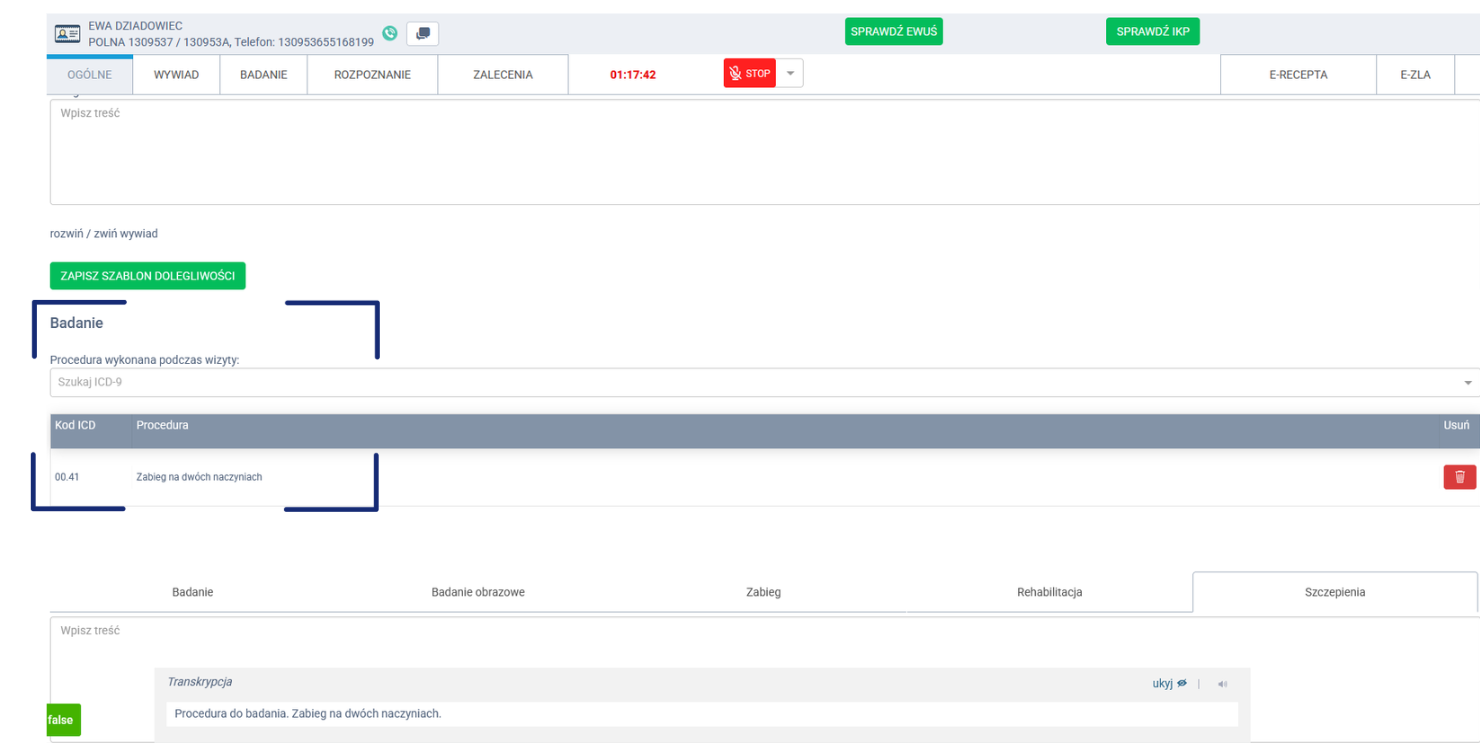Open the Szukaj ICD-9 procedure dropdown
Image resolution: width=1480 pixels, height=743 pixels.
(x=760, y=382)
